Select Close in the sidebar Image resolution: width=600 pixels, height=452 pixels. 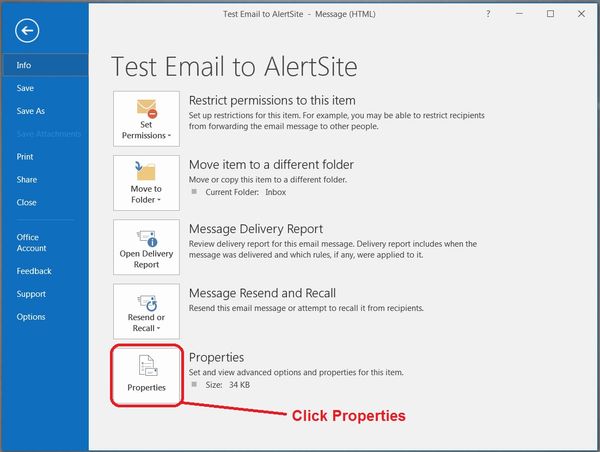click(45, 202)
